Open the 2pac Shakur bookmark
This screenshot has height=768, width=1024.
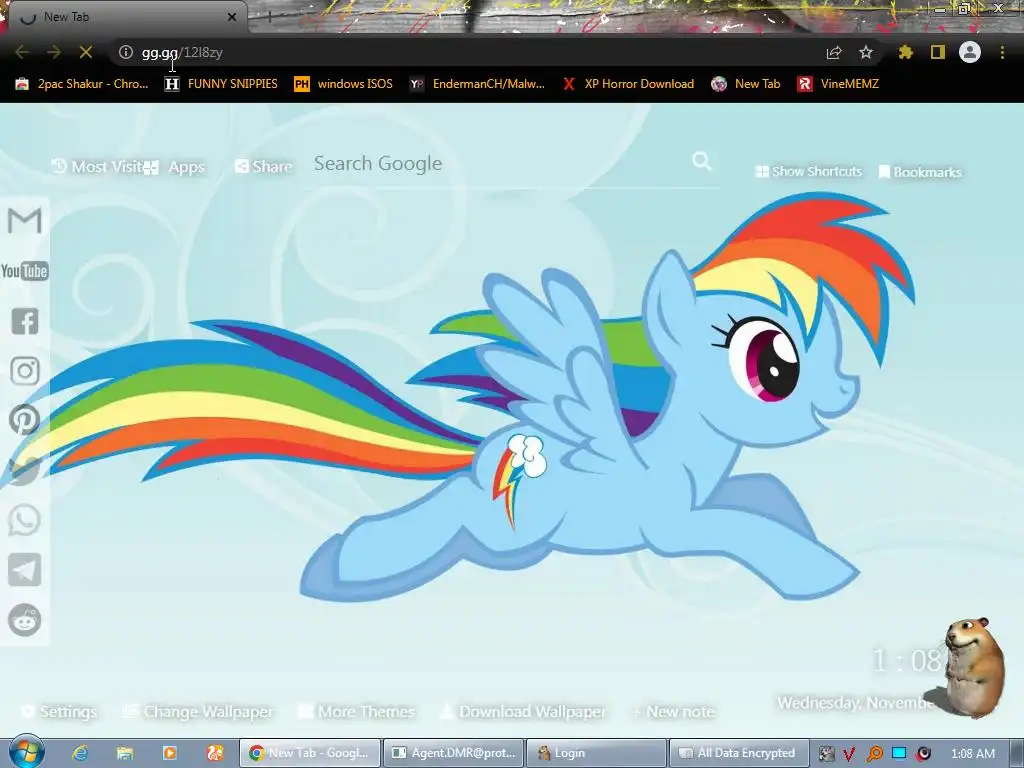[x=82, y=84]
